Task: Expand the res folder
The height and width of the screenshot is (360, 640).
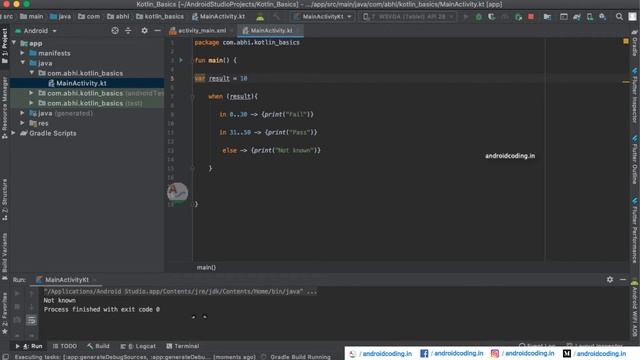Action: [x=23, y=123]
